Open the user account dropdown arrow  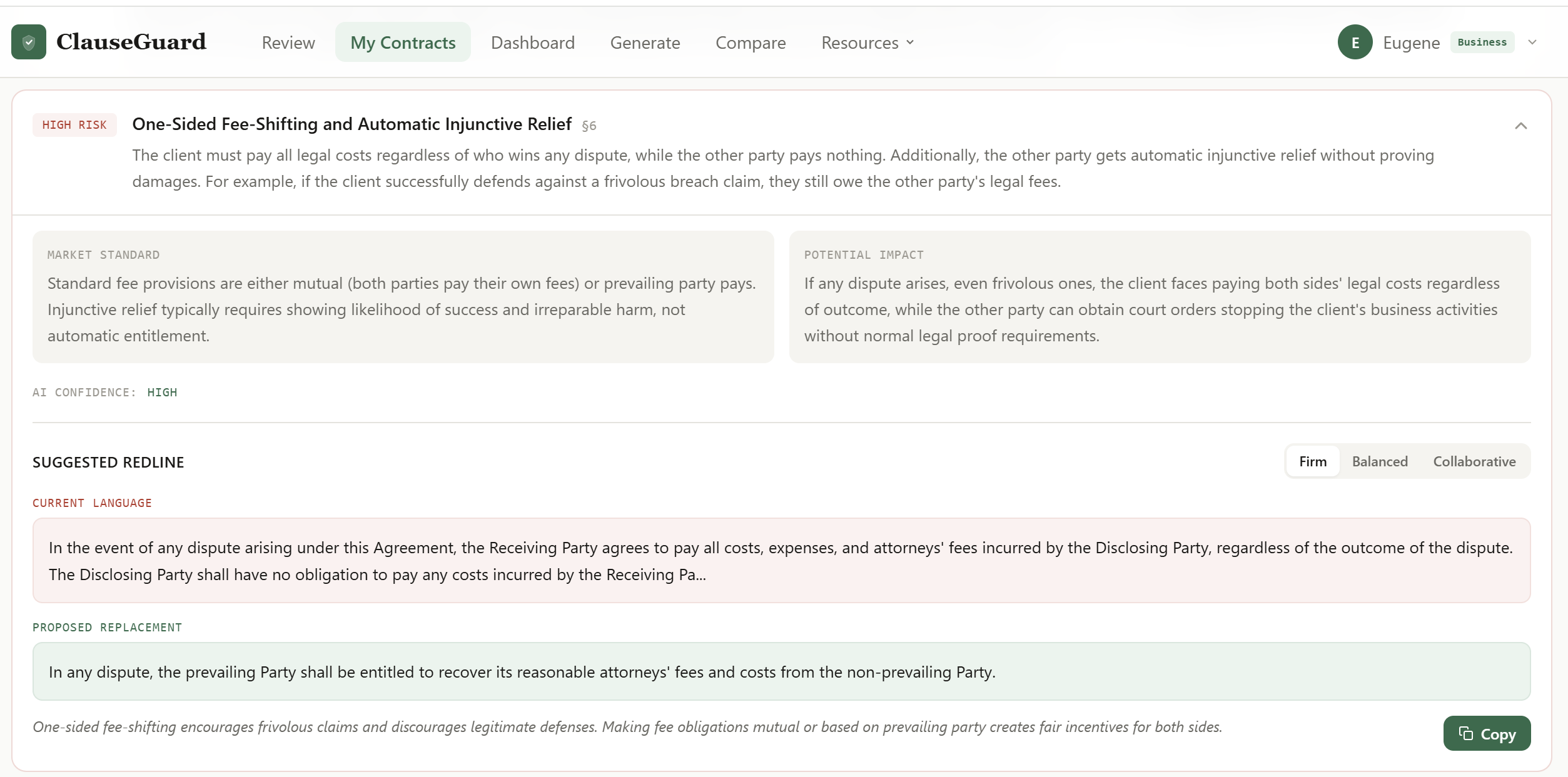click(x=1532, y=43)
